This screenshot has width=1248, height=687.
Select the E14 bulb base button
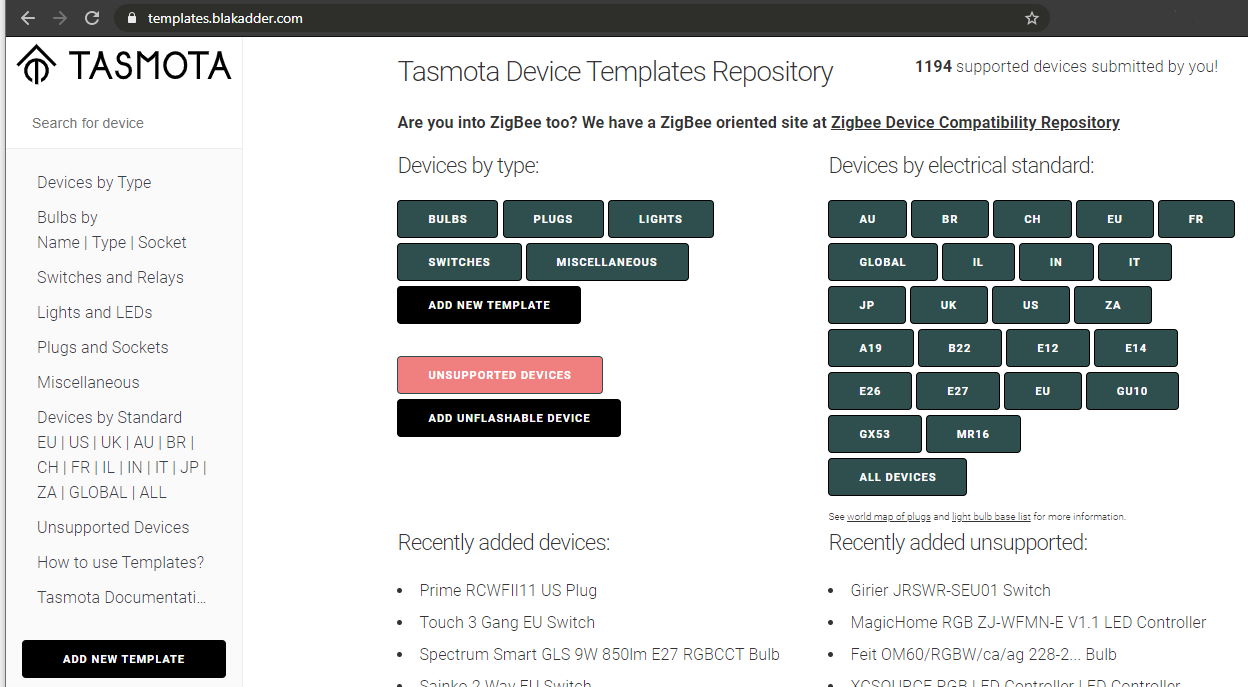tap(1136, 348)
